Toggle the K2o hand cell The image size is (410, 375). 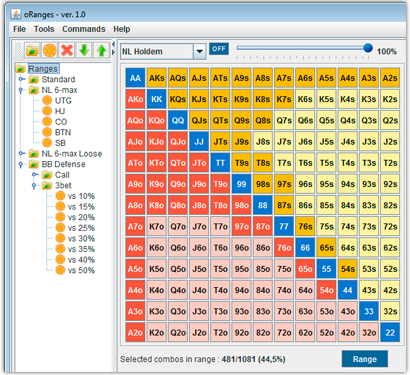click(157, 333)
